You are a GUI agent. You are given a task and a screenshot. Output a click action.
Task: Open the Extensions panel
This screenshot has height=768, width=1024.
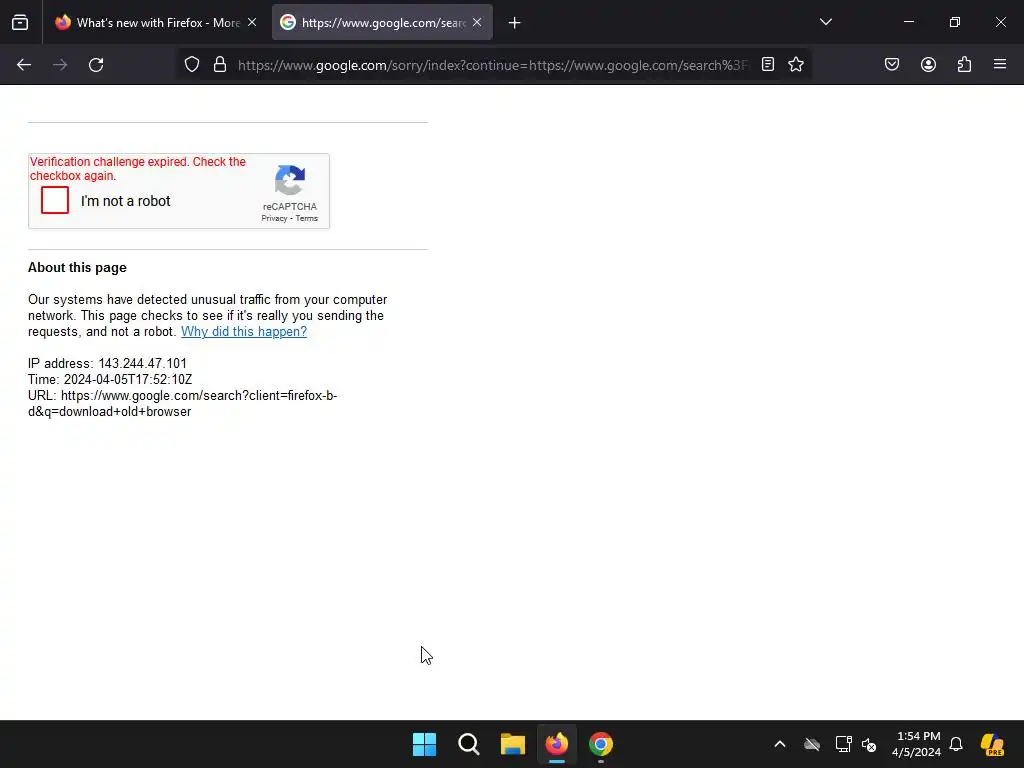[964, 65]
